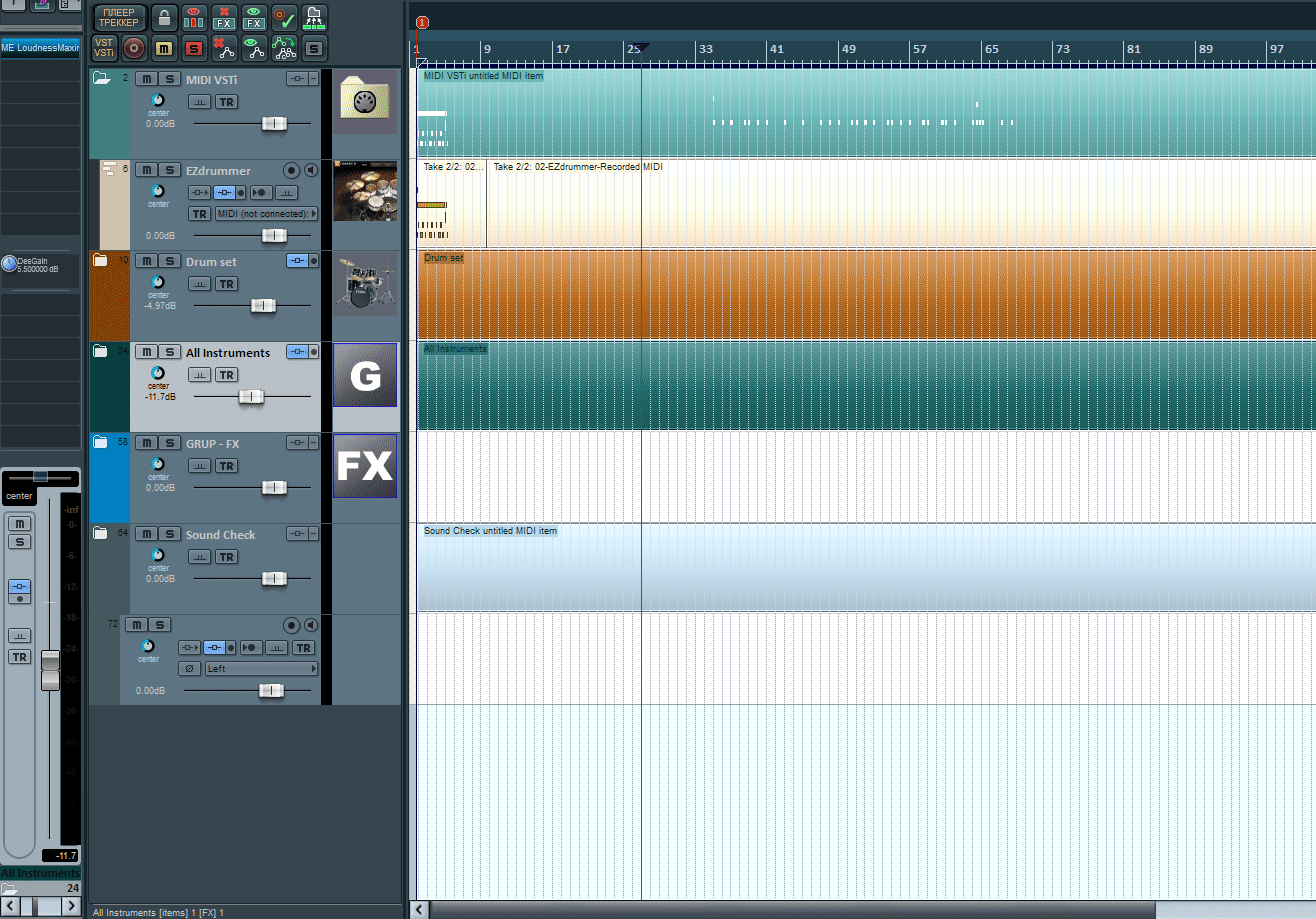The width and height of the screenshot is (1316, 919).
Task: Open the EZdrummer record mode arrow button
Action: (259, 193)
